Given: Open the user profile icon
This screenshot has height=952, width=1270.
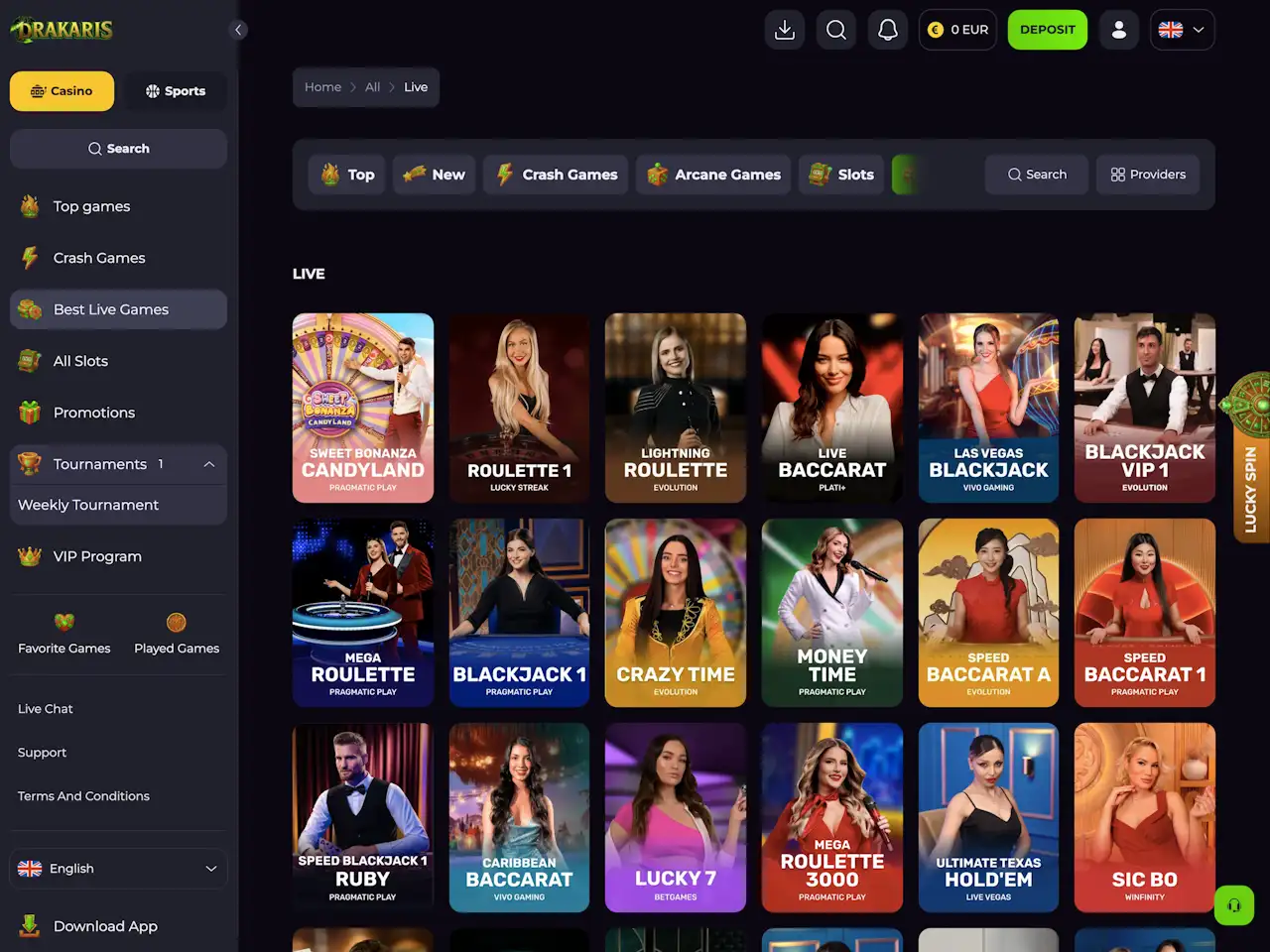Looking at the screenshot, I should coord(1119,30).
